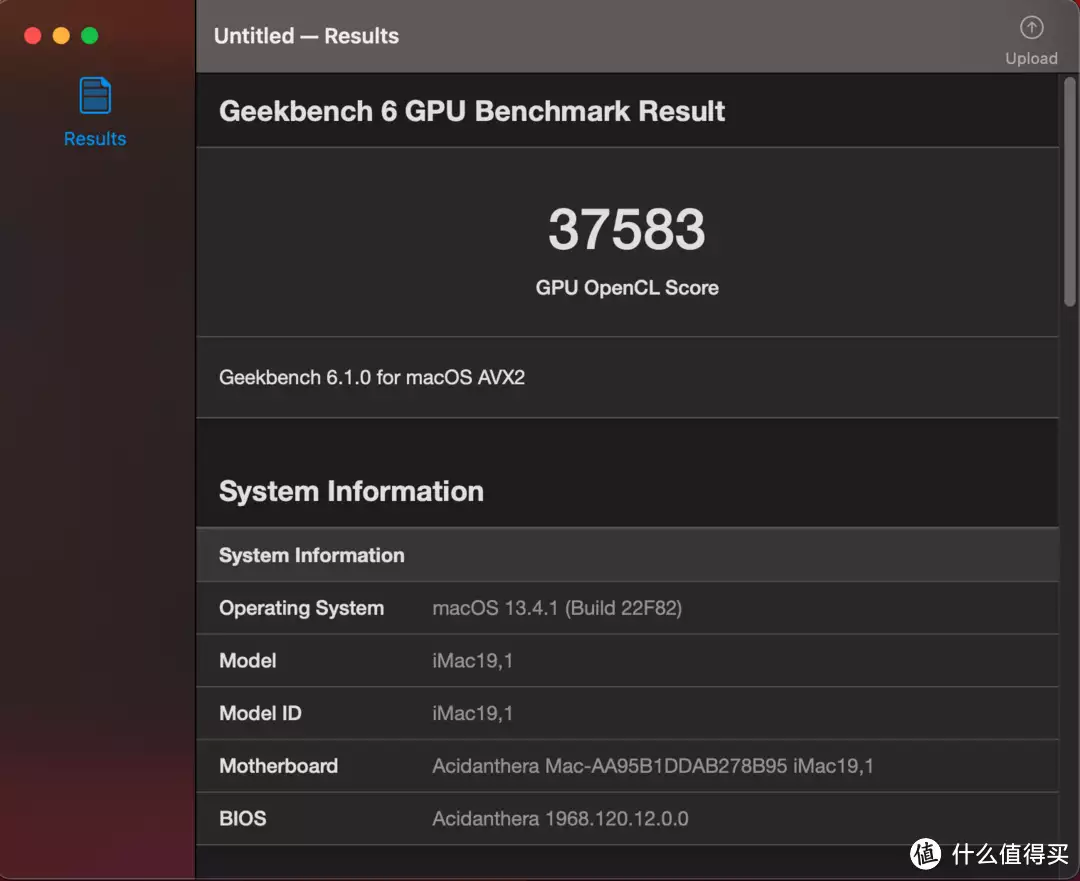Select iMac19,1 value in Model ID row
The height and width of the screenshot is (881, 1080).
point(472,713)
